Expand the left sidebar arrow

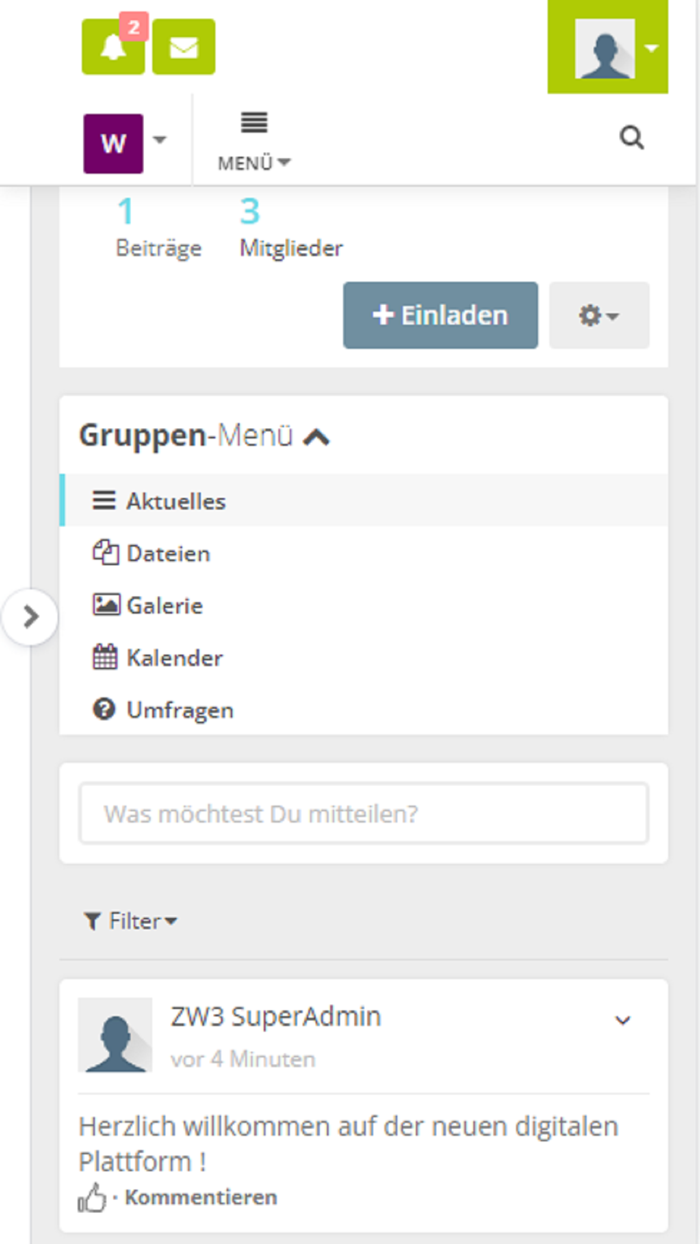(31, 617)
